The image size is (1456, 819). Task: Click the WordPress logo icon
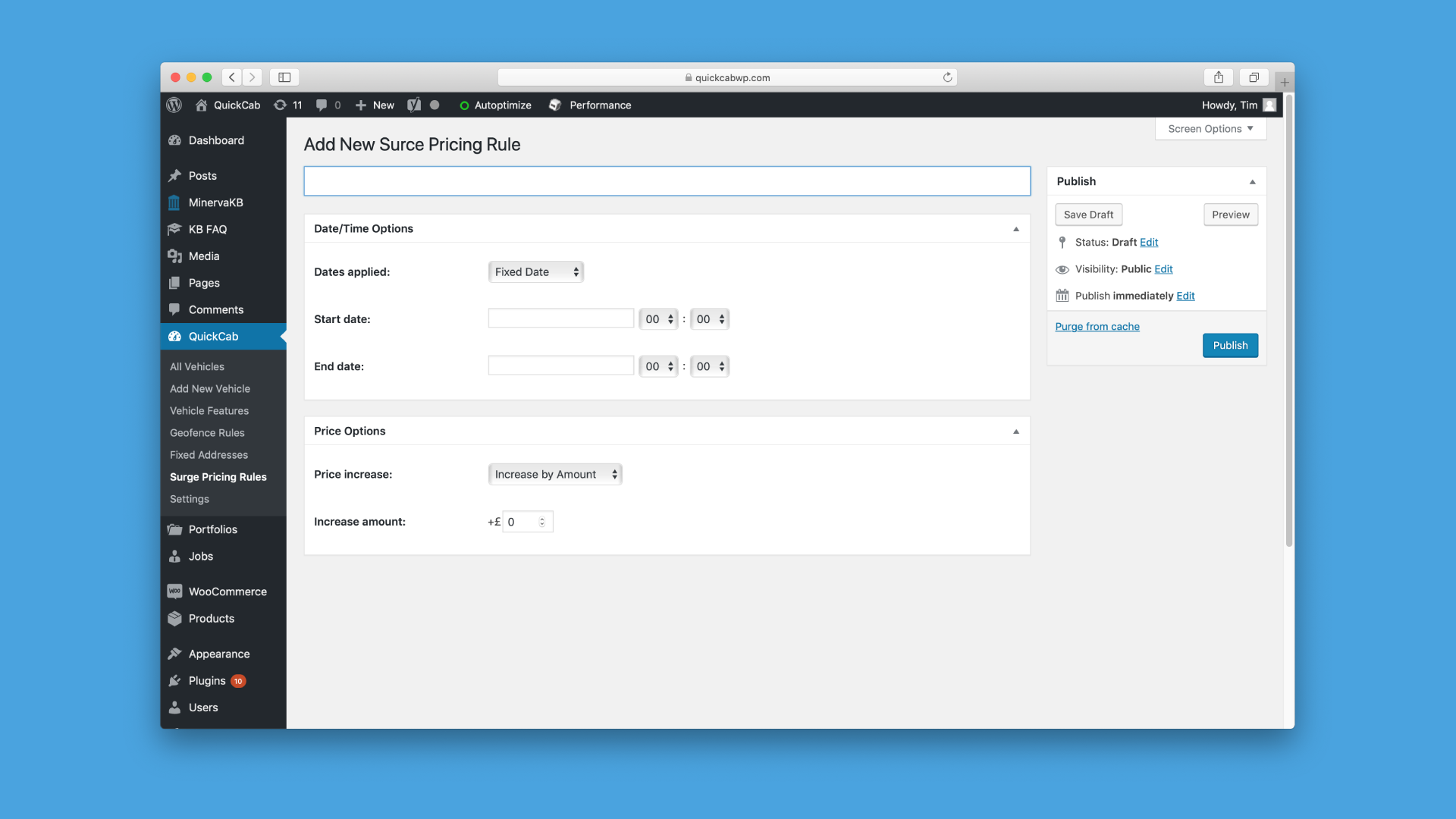click(174, 105)
